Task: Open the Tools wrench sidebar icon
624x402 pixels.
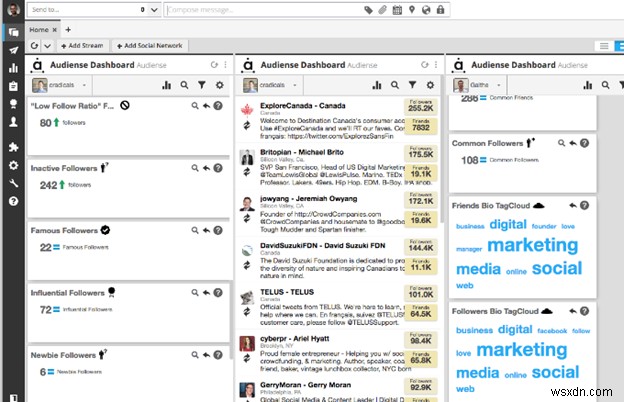Action: pyautogui.click(x=14, y=183)
